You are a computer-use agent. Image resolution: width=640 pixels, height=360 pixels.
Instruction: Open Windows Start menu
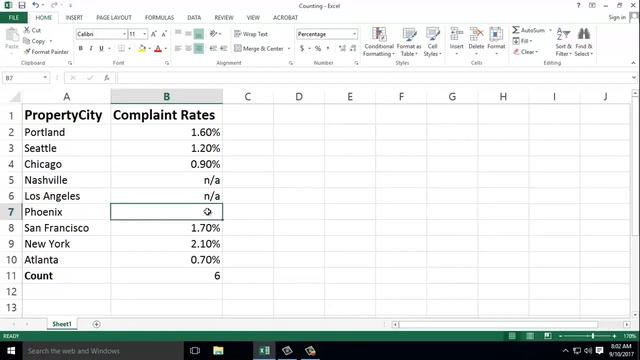pyautogui.click(x=11, y=351)
